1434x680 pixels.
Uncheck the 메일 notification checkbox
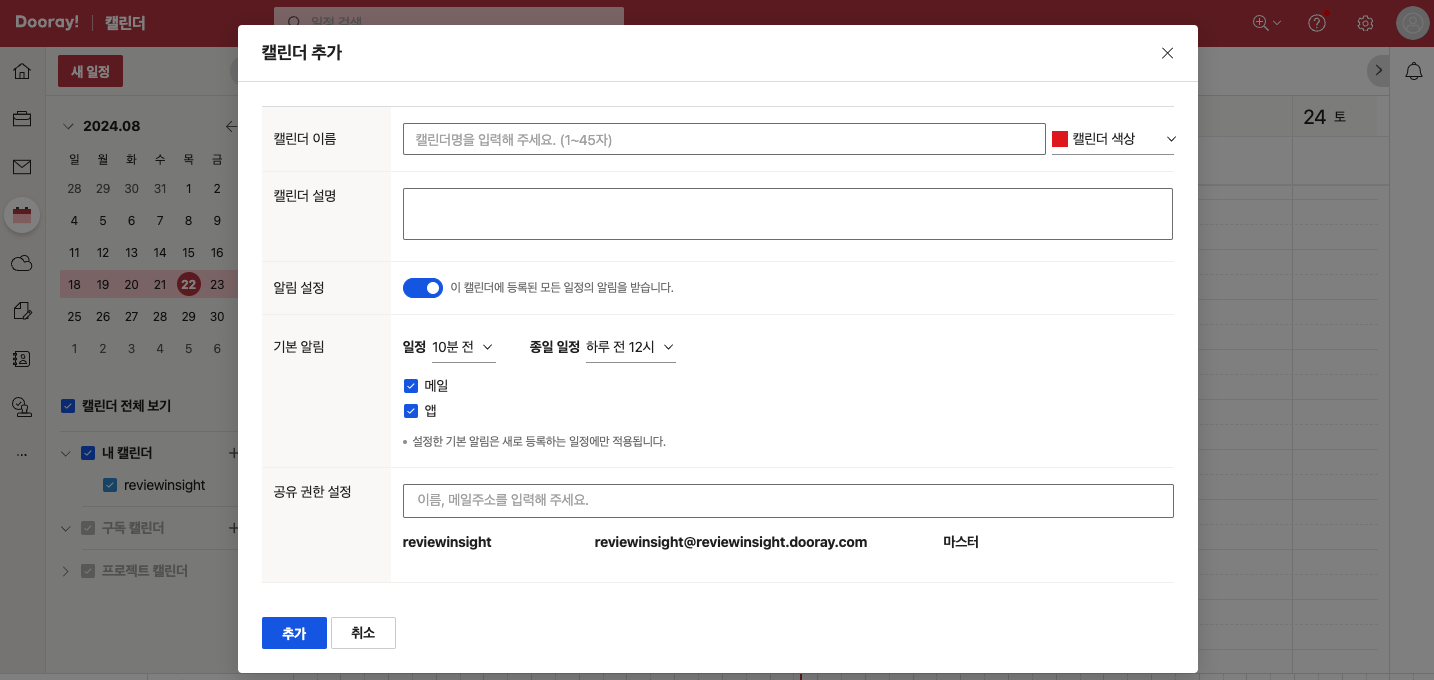(410, 386)
